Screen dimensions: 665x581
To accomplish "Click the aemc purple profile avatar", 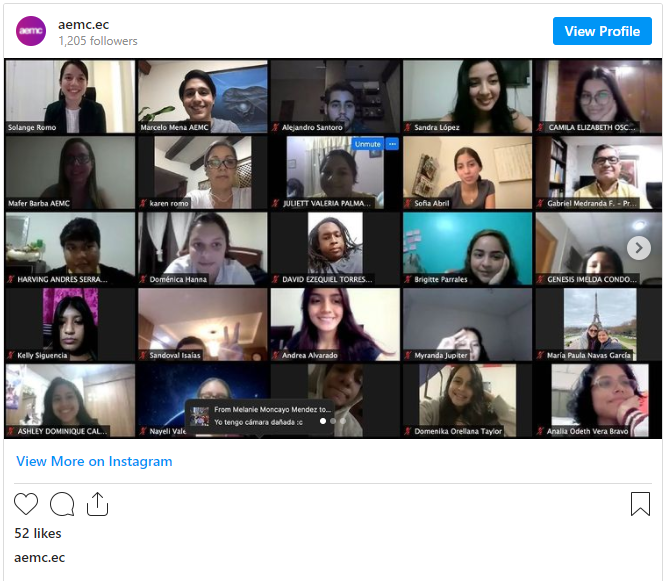I will [31, 31].
